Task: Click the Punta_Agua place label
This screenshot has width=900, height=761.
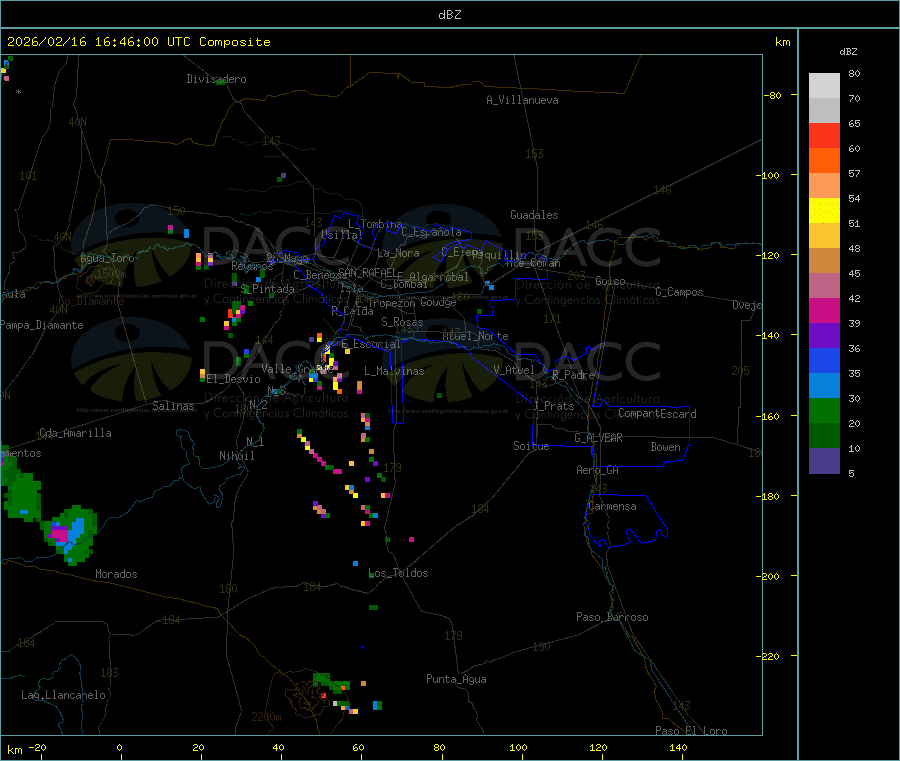Action: point(456,679)
